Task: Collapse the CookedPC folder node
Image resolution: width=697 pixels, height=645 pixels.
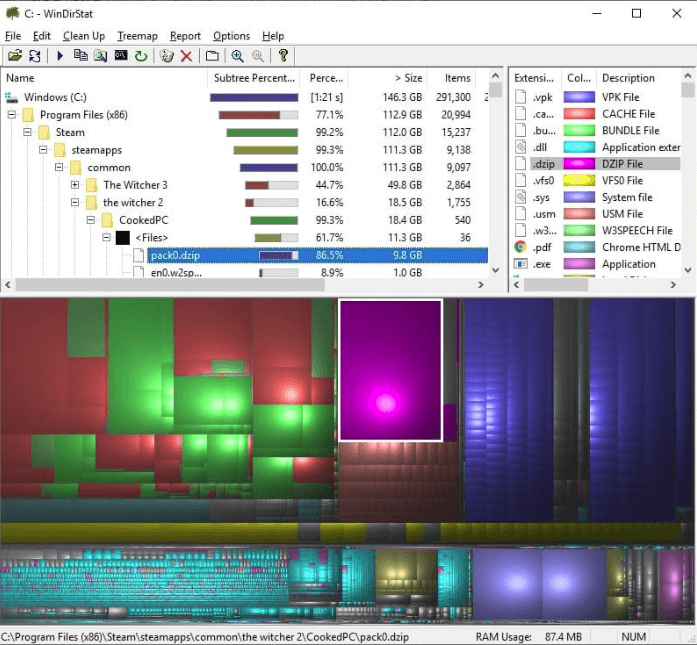Action: point(91,220)
